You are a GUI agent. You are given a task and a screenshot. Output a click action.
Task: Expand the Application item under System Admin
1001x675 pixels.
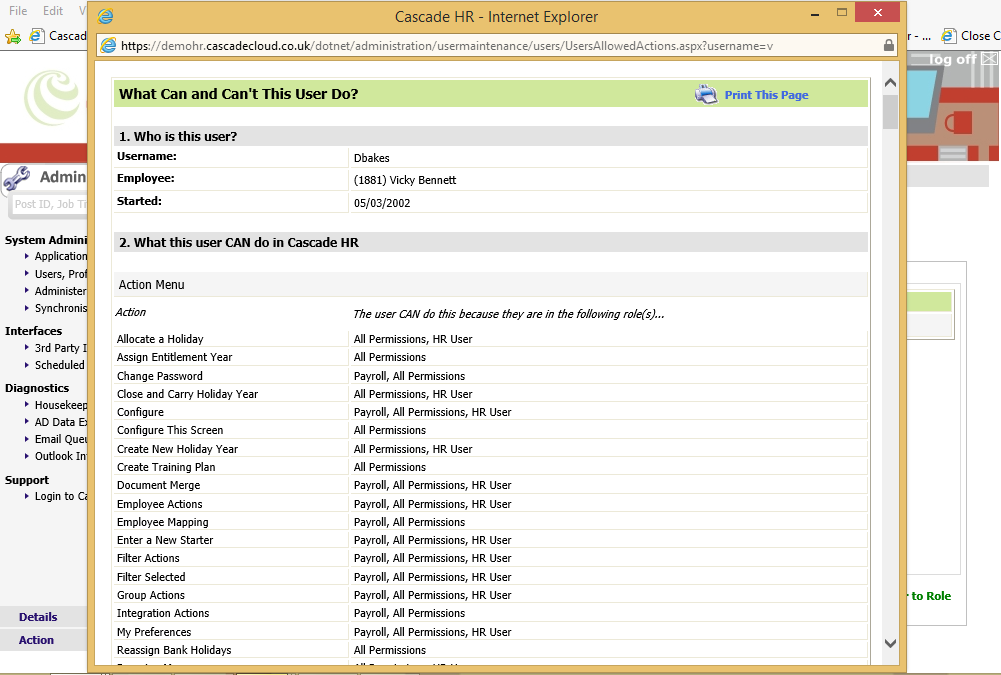pos(61,256)
